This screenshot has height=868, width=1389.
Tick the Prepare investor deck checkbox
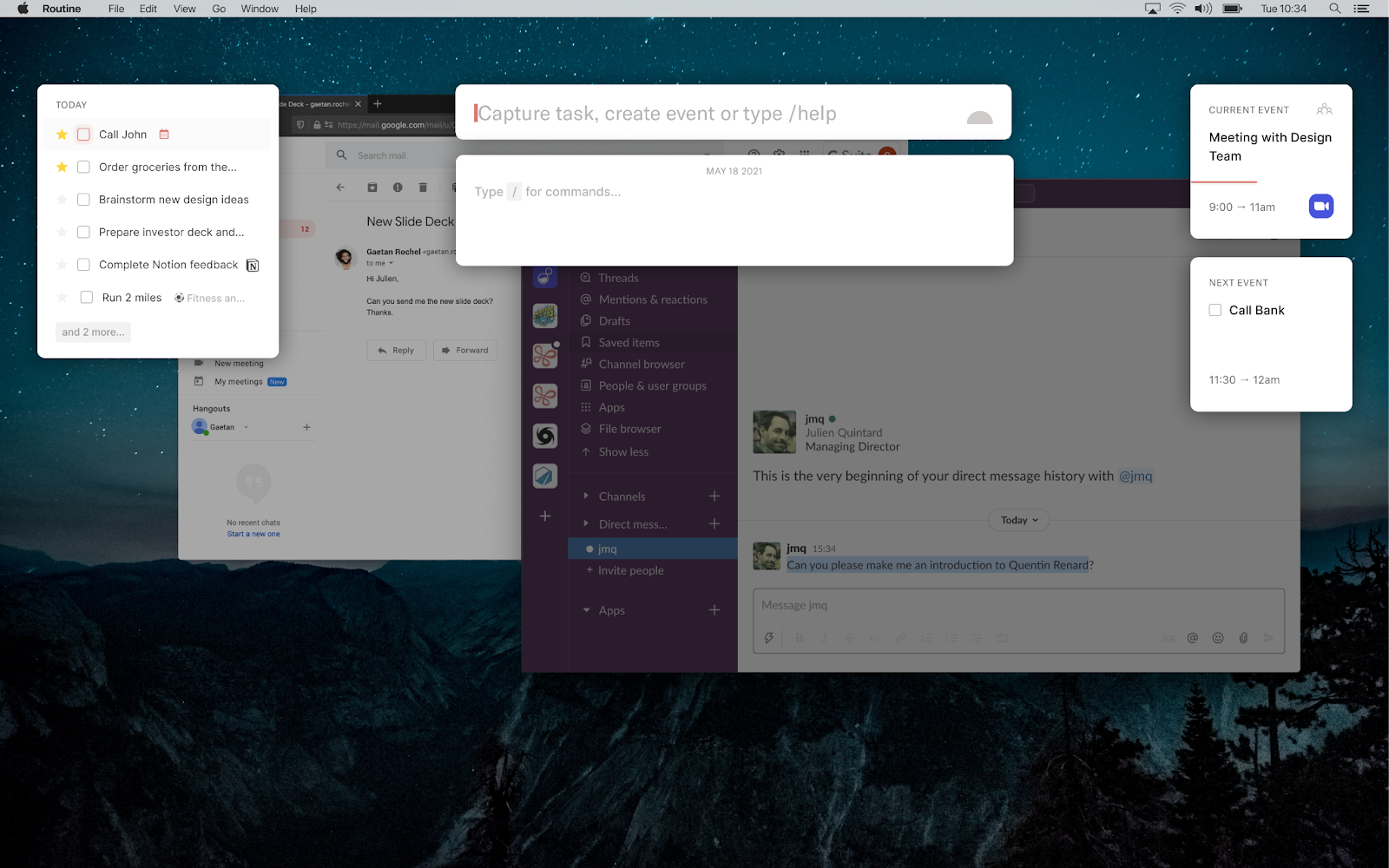[83, 232]
